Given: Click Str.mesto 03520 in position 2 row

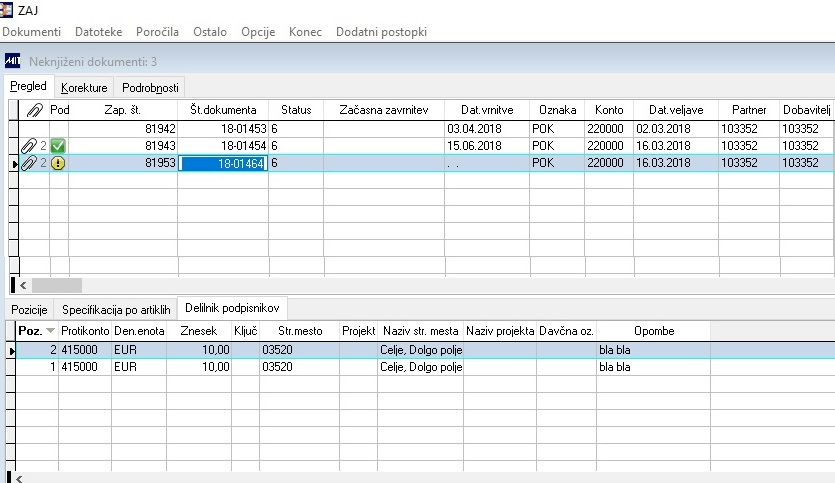Looking at the screenshot, I should coord(300,350).
